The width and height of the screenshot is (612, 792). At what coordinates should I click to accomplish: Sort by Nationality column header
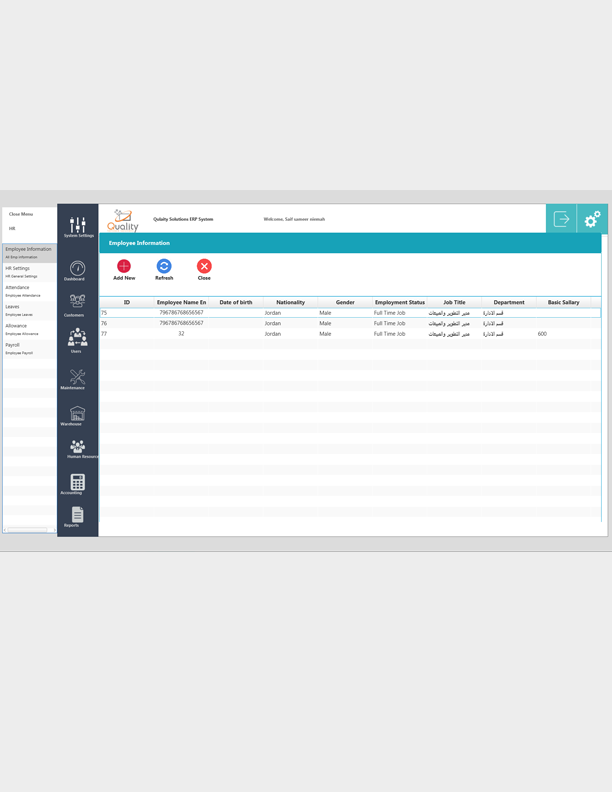[x=290, y=302]
